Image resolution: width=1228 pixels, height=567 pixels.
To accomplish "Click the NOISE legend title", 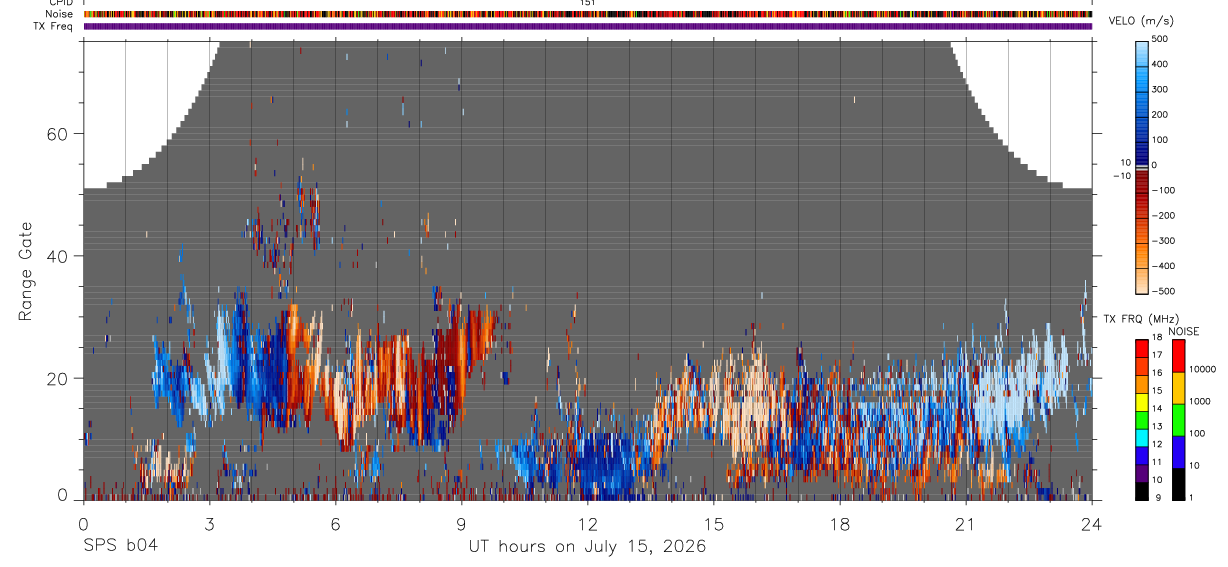I will [1183, 331].
